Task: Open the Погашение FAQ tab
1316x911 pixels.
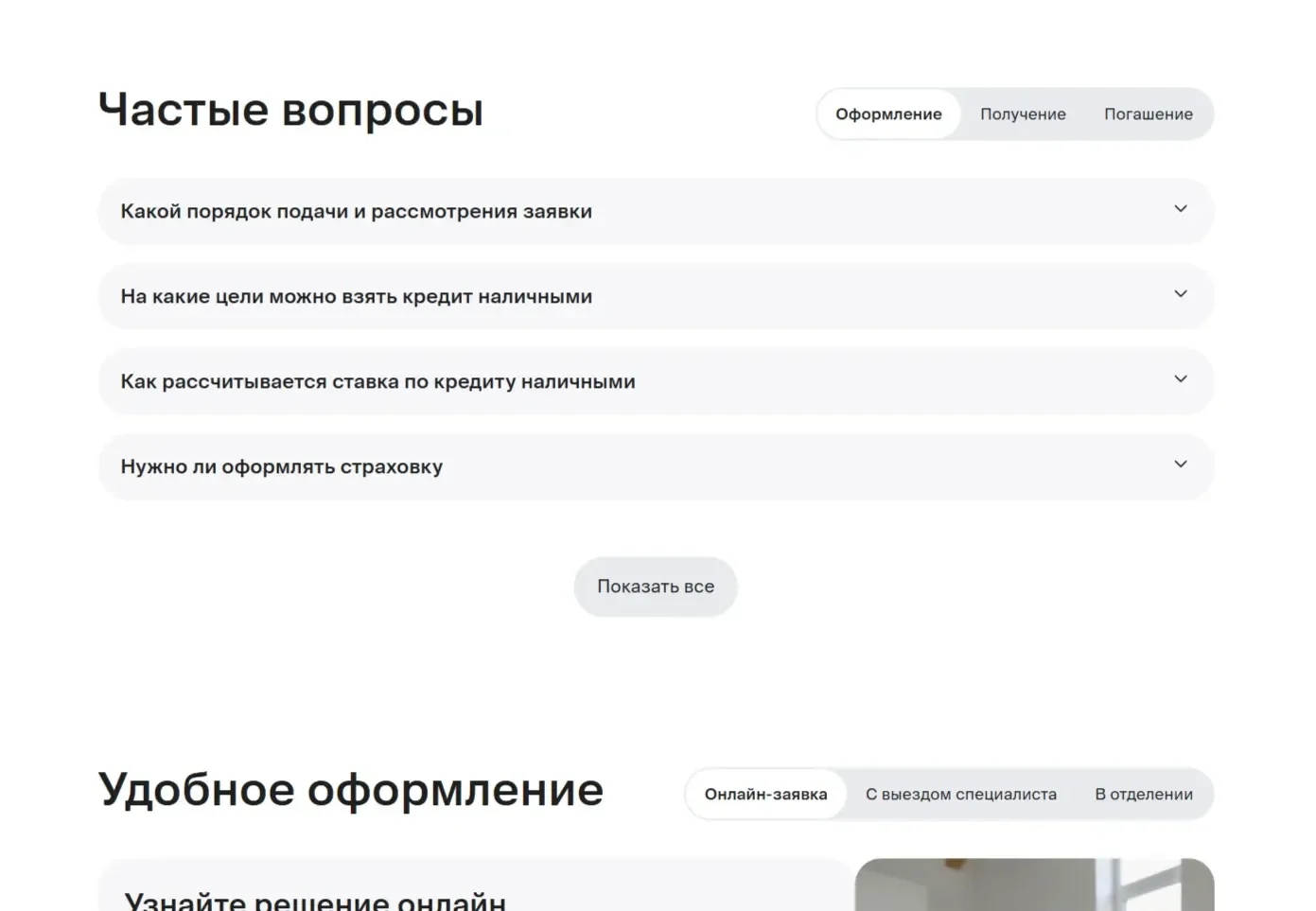Action: pos(1149,114)
